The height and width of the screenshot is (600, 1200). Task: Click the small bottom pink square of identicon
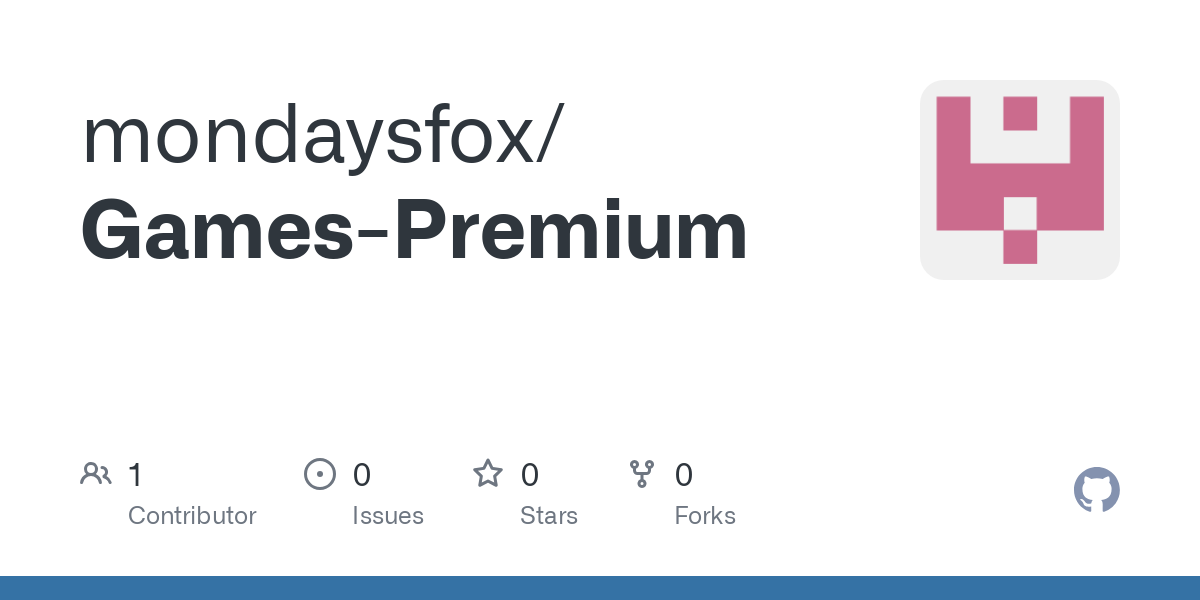click(1020, 247)
